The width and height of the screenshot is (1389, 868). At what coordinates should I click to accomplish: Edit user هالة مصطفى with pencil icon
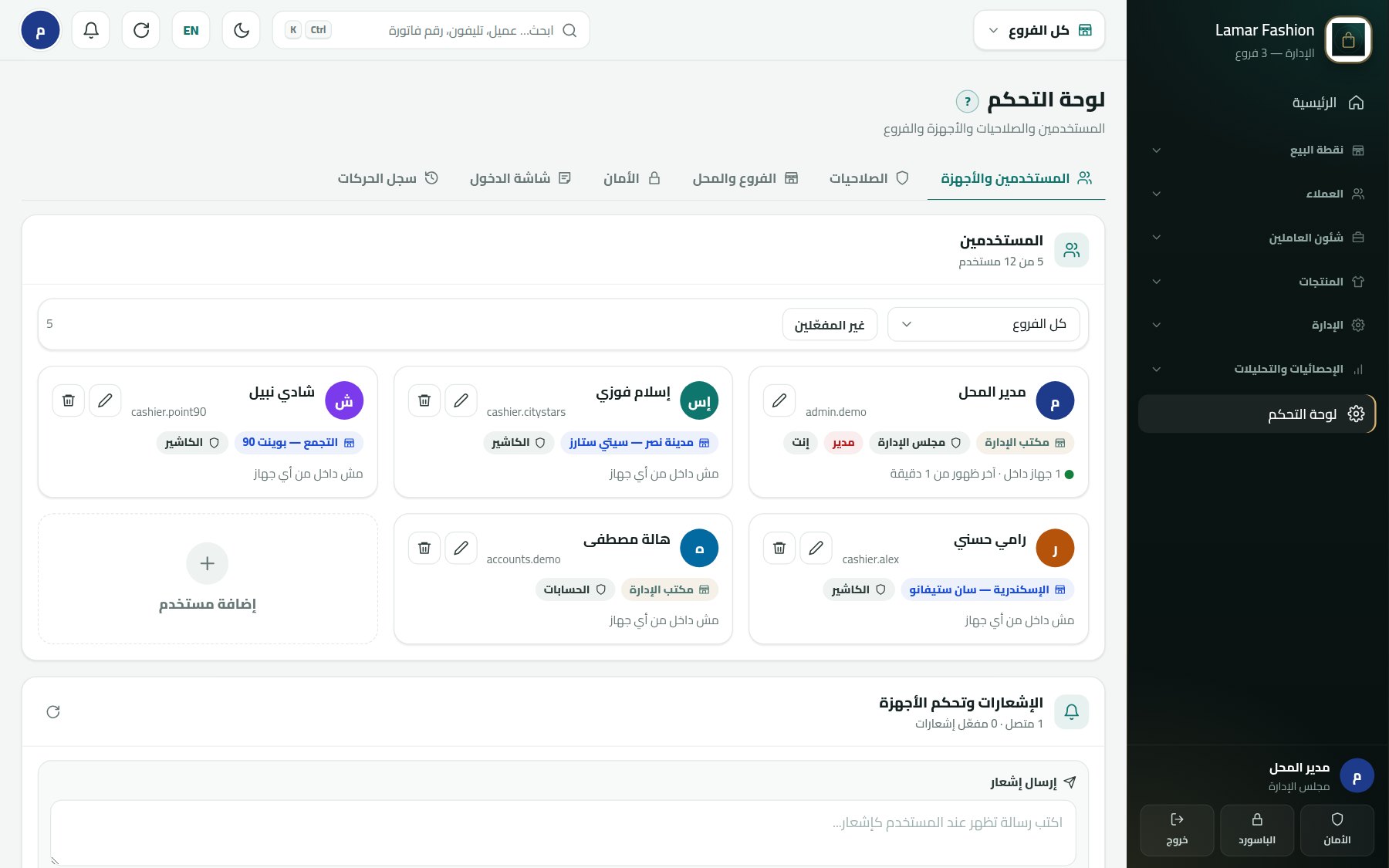point(461,548)
